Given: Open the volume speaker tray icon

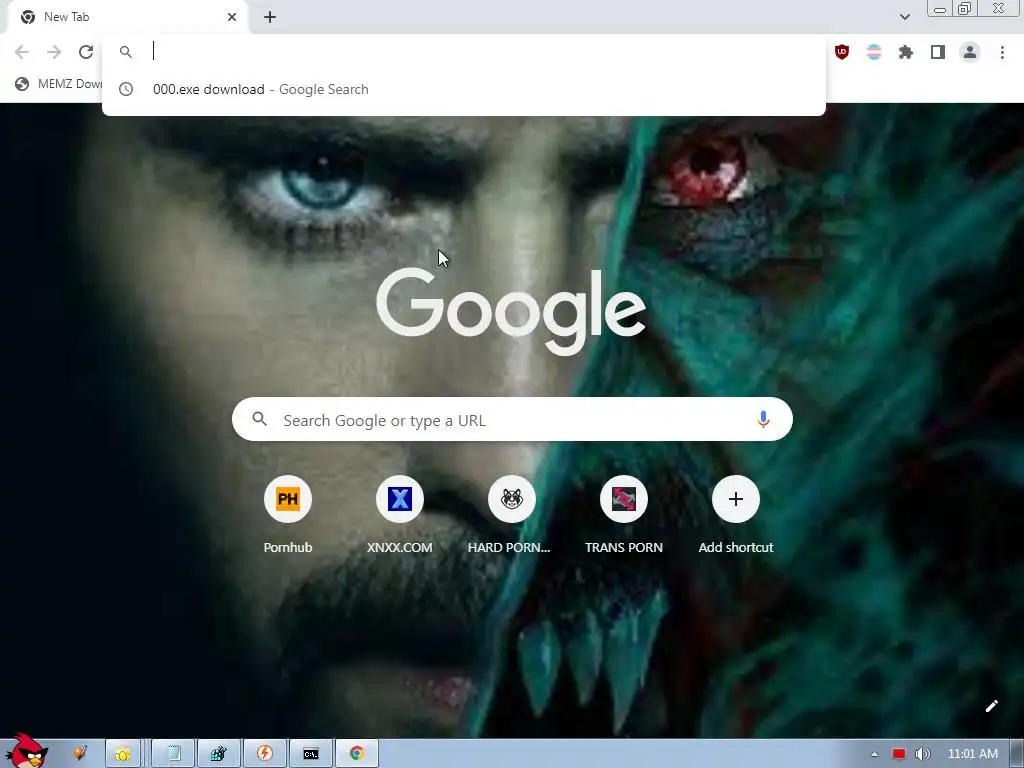Looking at the screenshot, I should coord(923,754).
